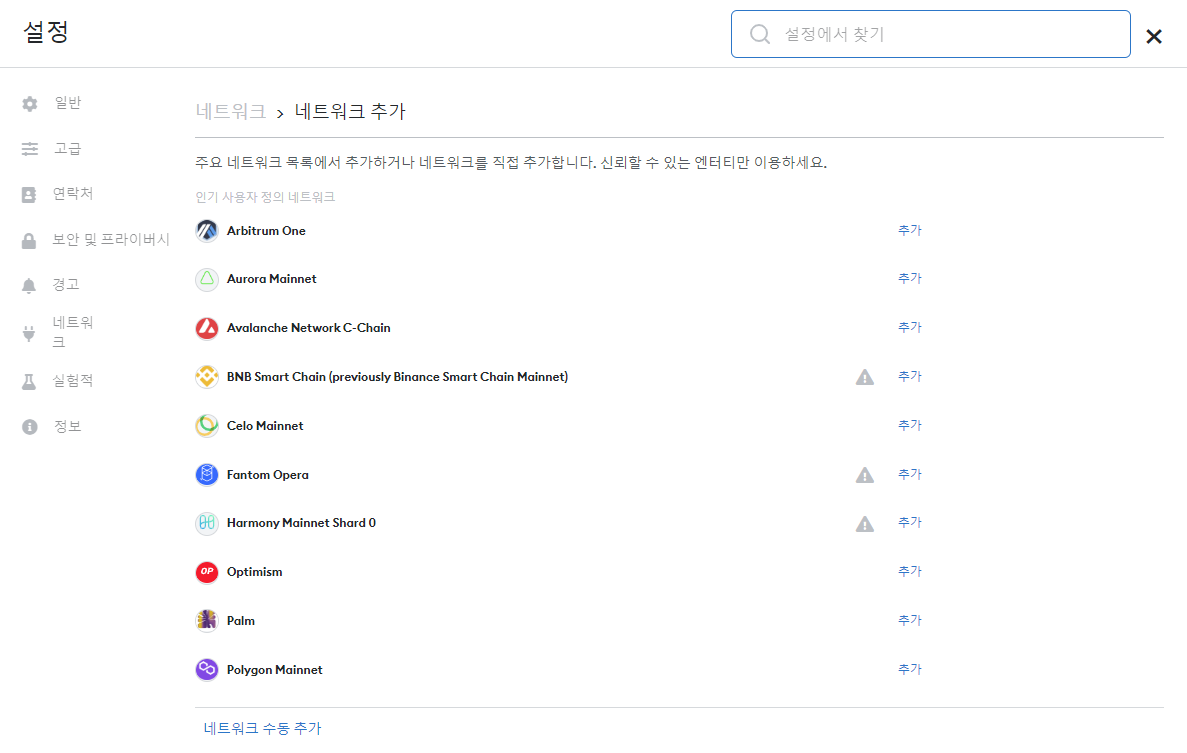Viewport: 1187px width, 753px height.
Task: Click the Harmony Mainnet Shard 0 text
Action: (301, 523)
